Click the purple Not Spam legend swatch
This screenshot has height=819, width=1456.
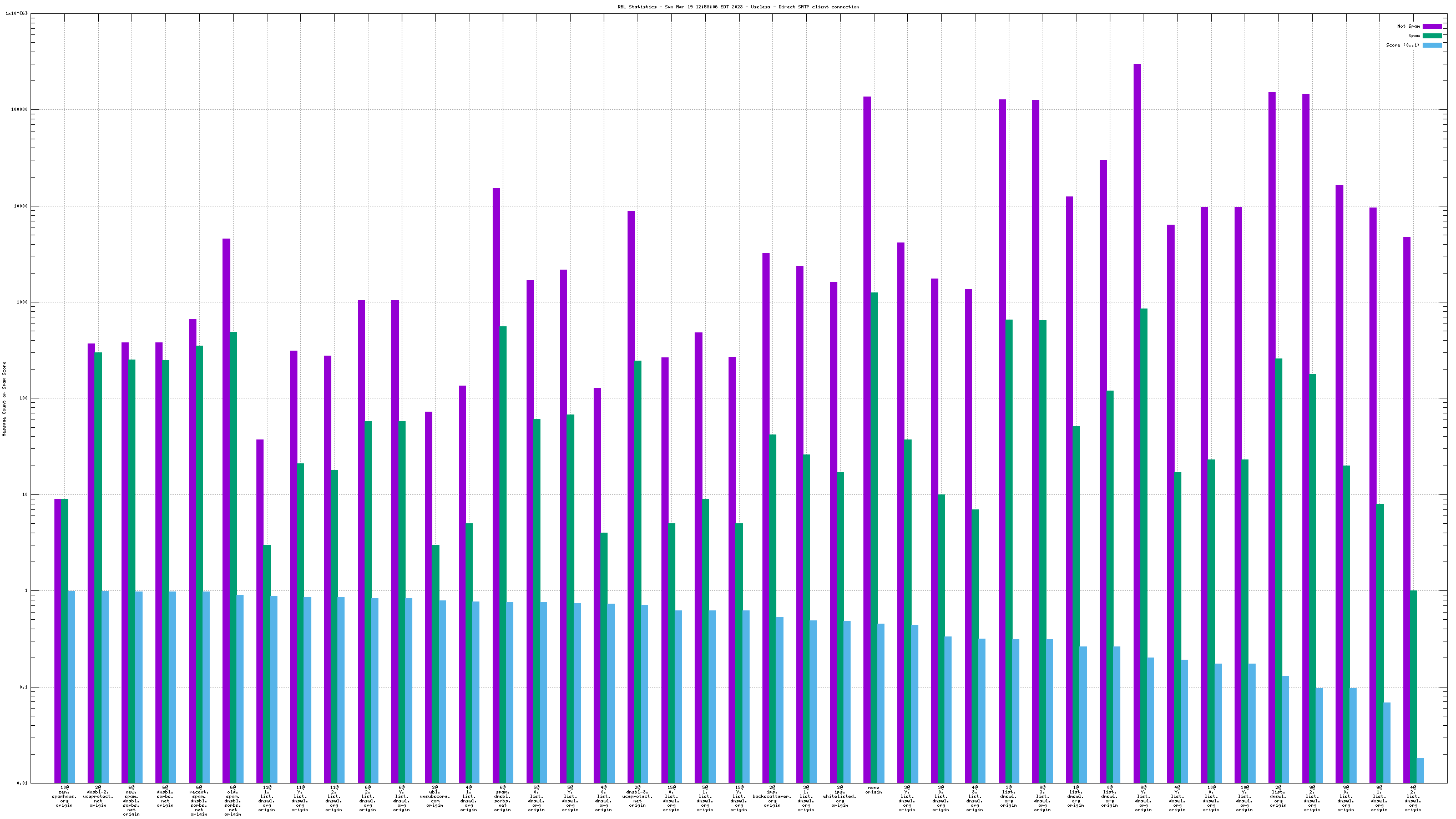point(1432,26)
